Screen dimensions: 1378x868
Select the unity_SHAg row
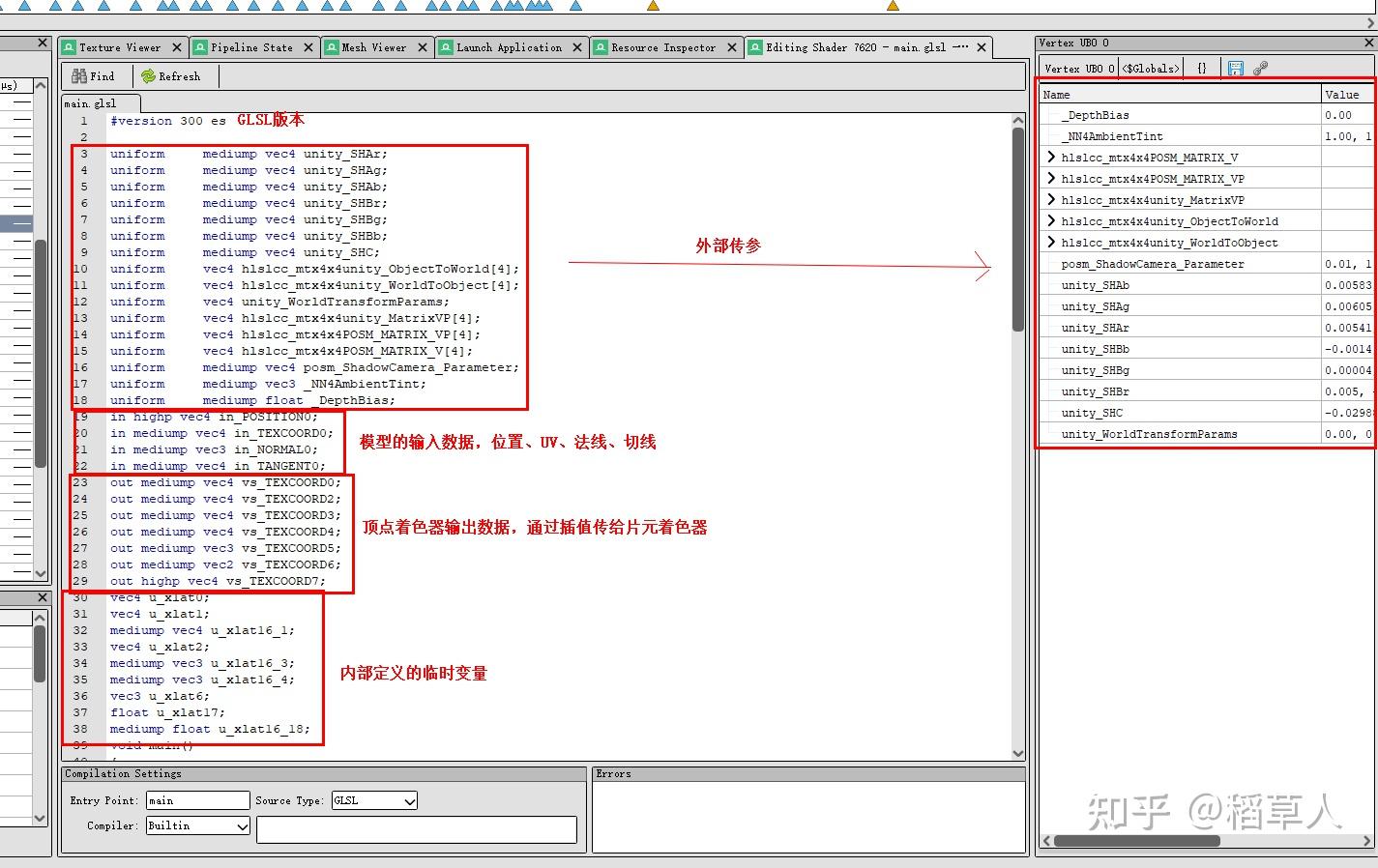point(1206,306)
